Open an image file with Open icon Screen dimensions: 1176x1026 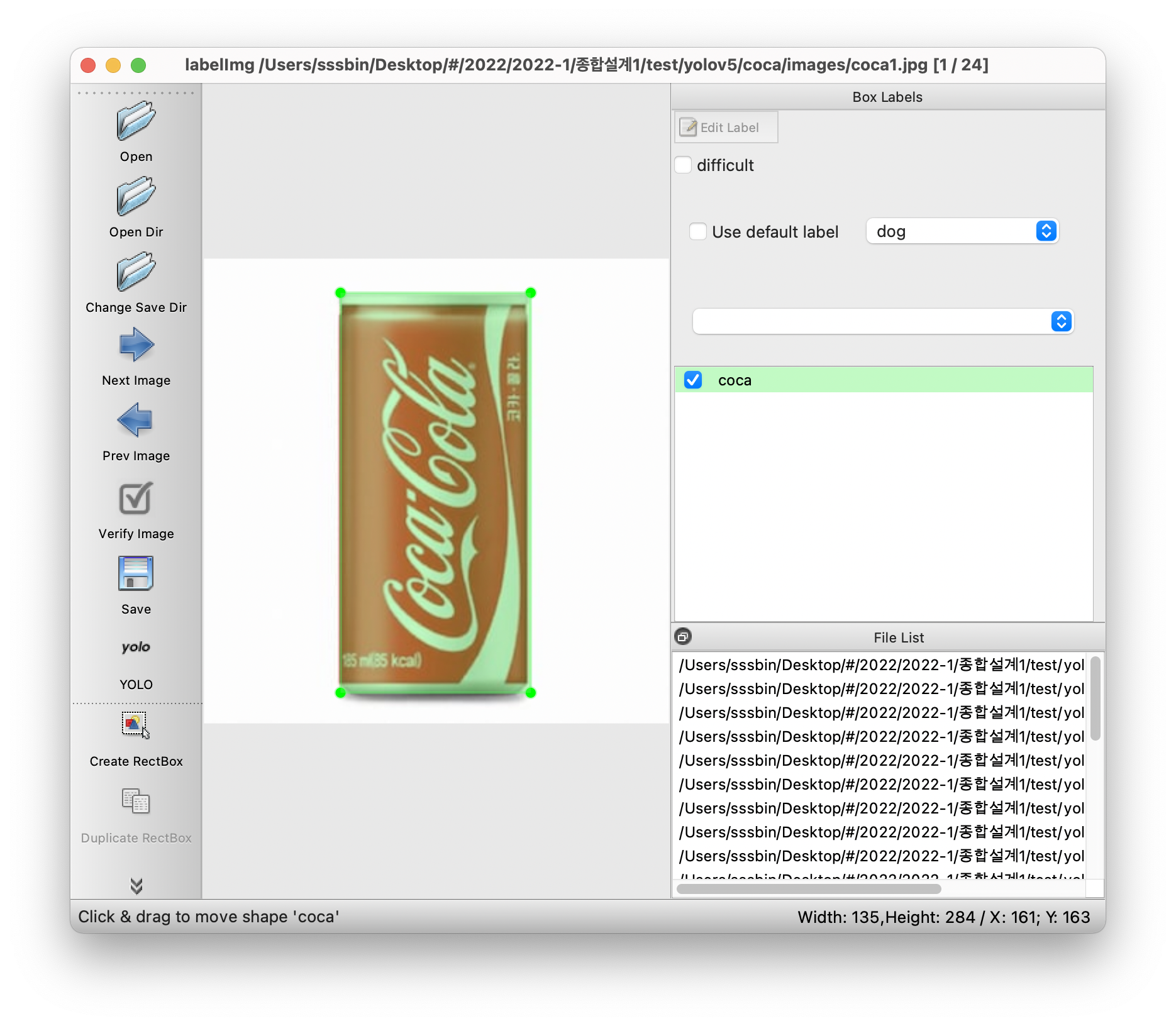click(x=136, y=121)
